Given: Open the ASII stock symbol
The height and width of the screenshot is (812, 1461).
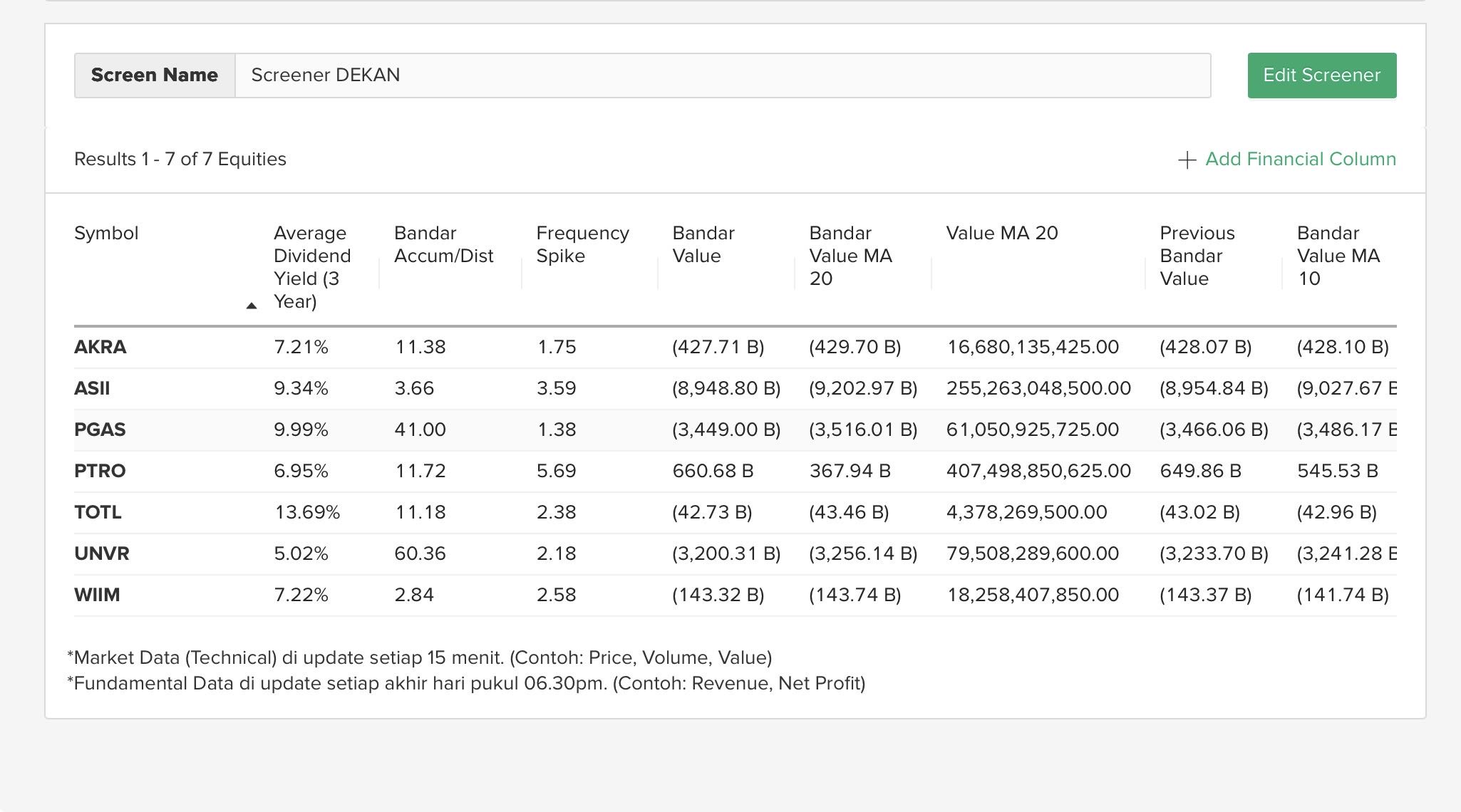Looking at the screenshot, I should tap(92, 389).
